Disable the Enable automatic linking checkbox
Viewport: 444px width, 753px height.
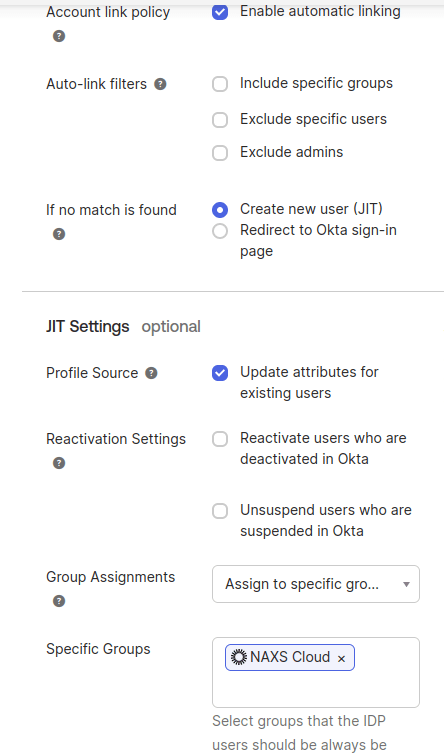220,12
